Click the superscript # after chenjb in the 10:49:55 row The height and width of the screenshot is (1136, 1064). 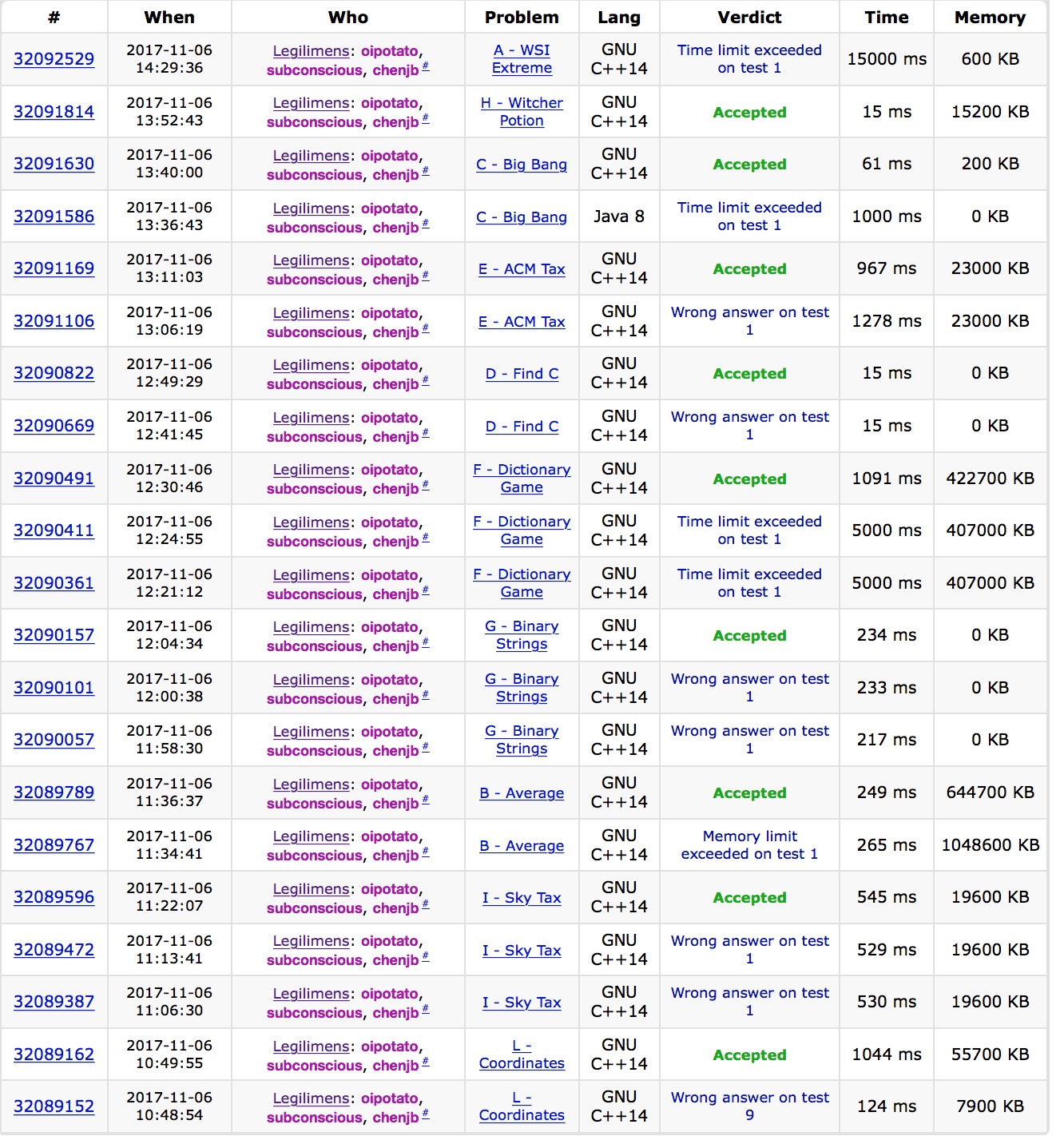point(426,1063)
